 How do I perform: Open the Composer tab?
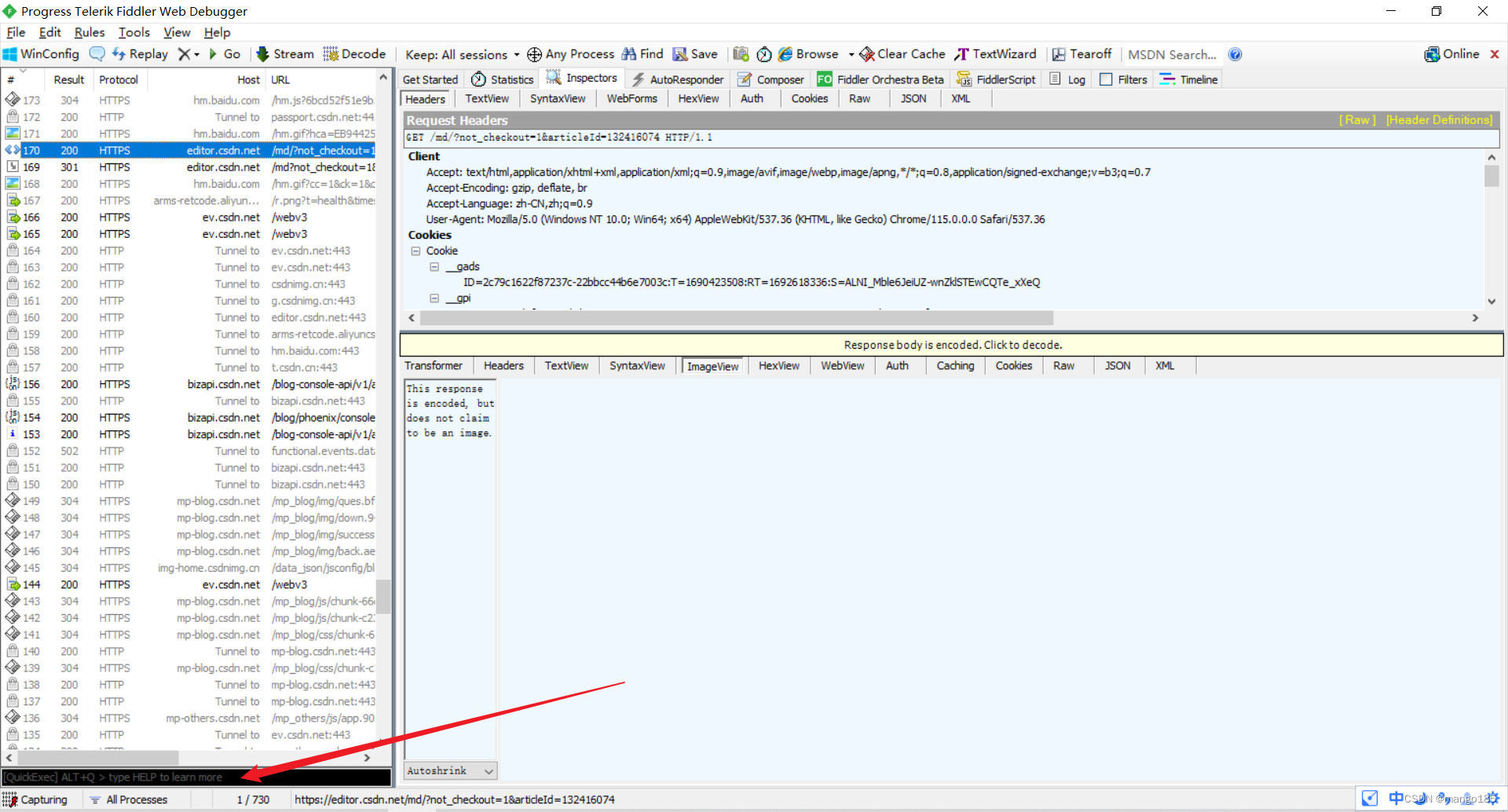(770, 79)
